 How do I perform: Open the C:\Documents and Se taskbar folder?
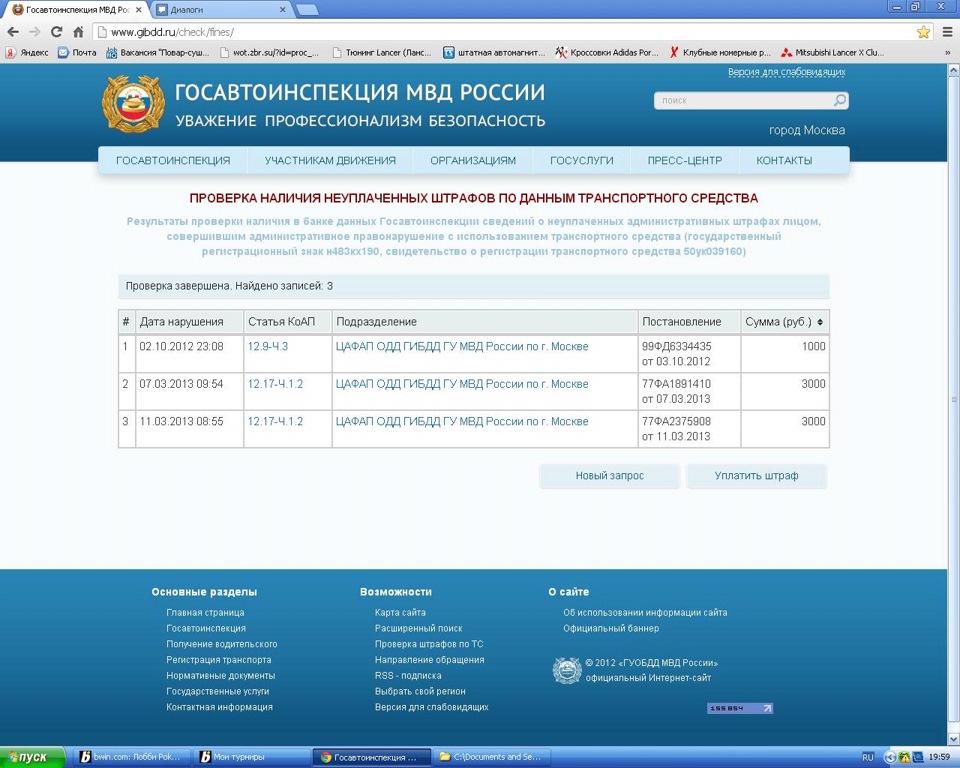click(x=492, y=757)
